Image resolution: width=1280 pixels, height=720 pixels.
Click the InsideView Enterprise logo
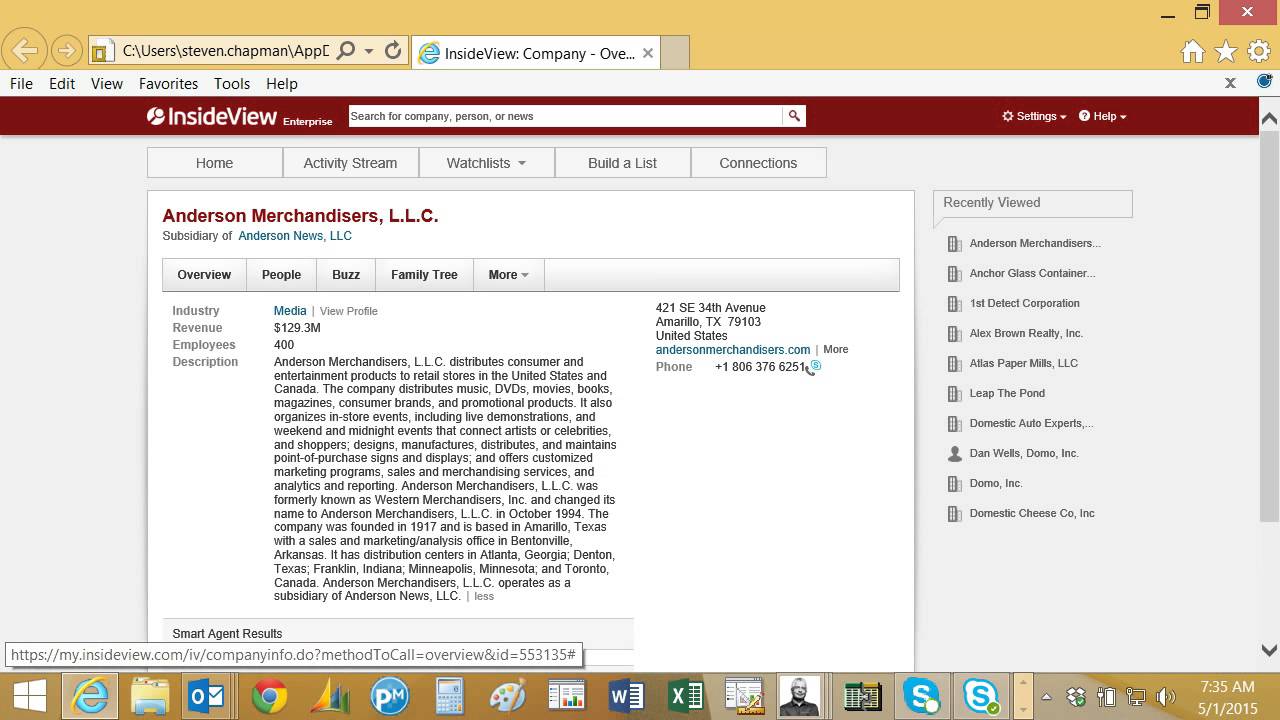coord(239,117)
